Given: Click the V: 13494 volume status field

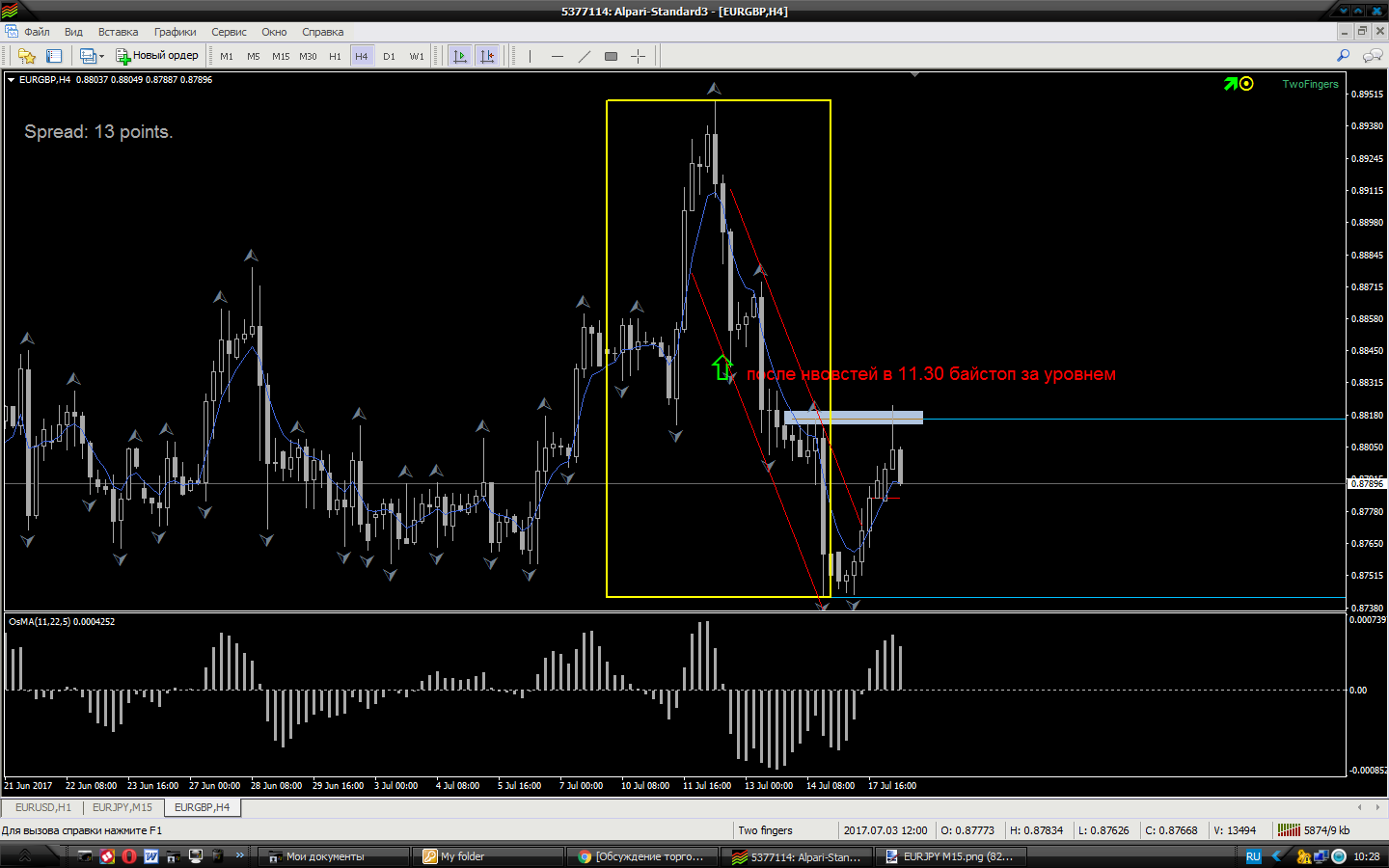Looking at the screenshot, I should tap(1235, 830).
